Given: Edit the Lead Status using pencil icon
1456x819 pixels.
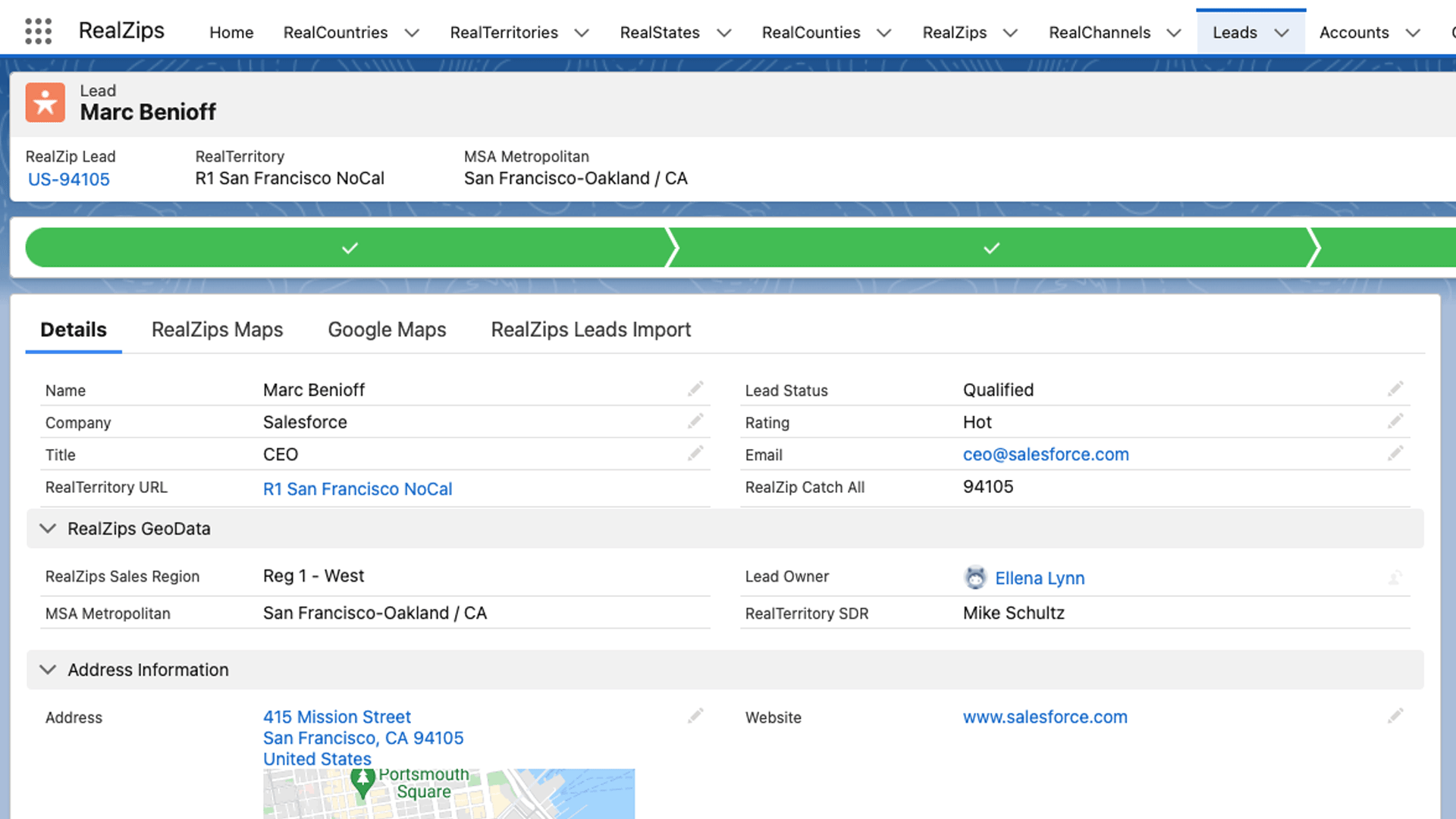Looking at the screenshot, I should tap(1396, 388).
